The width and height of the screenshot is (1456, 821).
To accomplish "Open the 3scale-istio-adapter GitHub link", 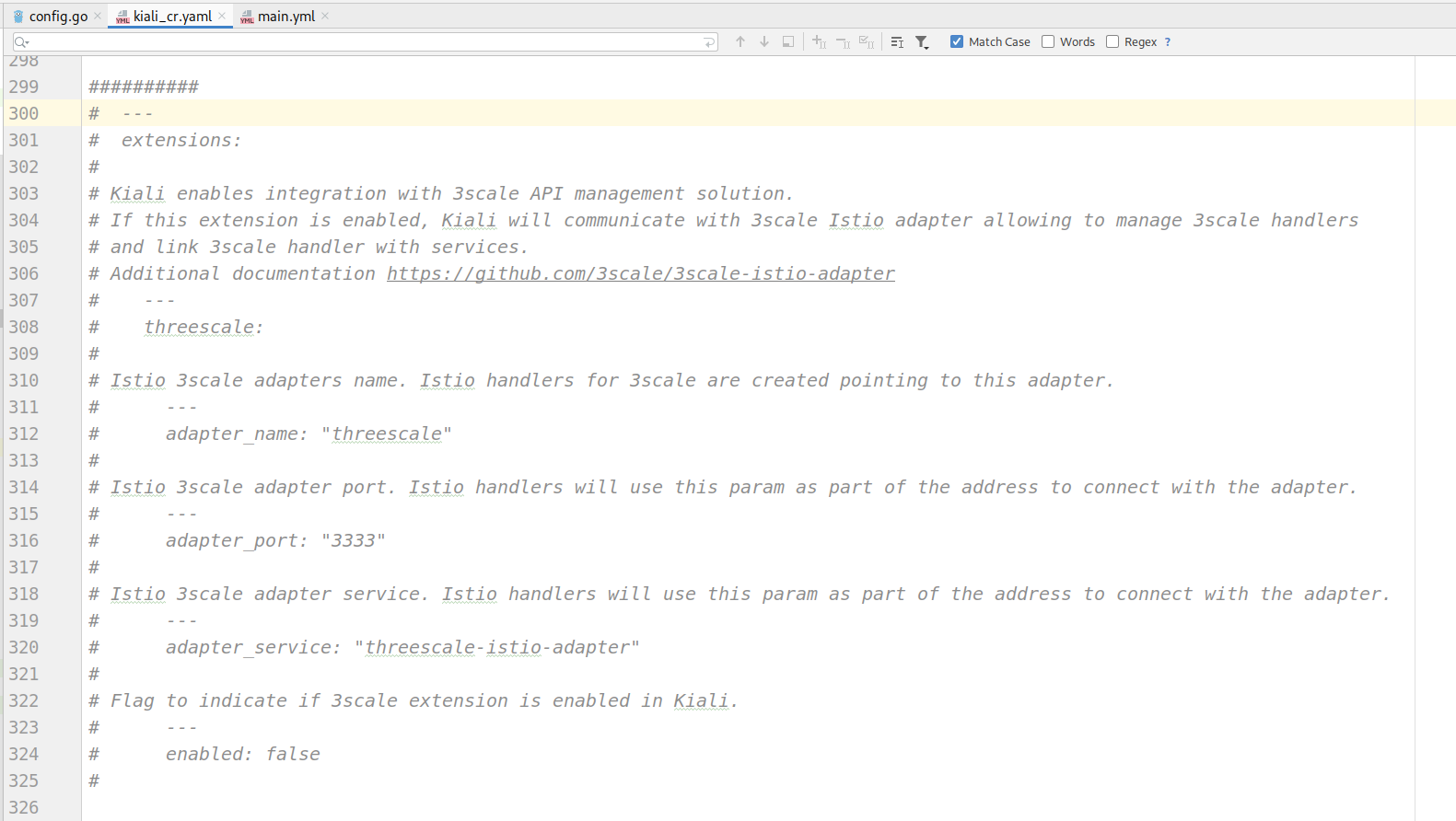I will 641,273.
